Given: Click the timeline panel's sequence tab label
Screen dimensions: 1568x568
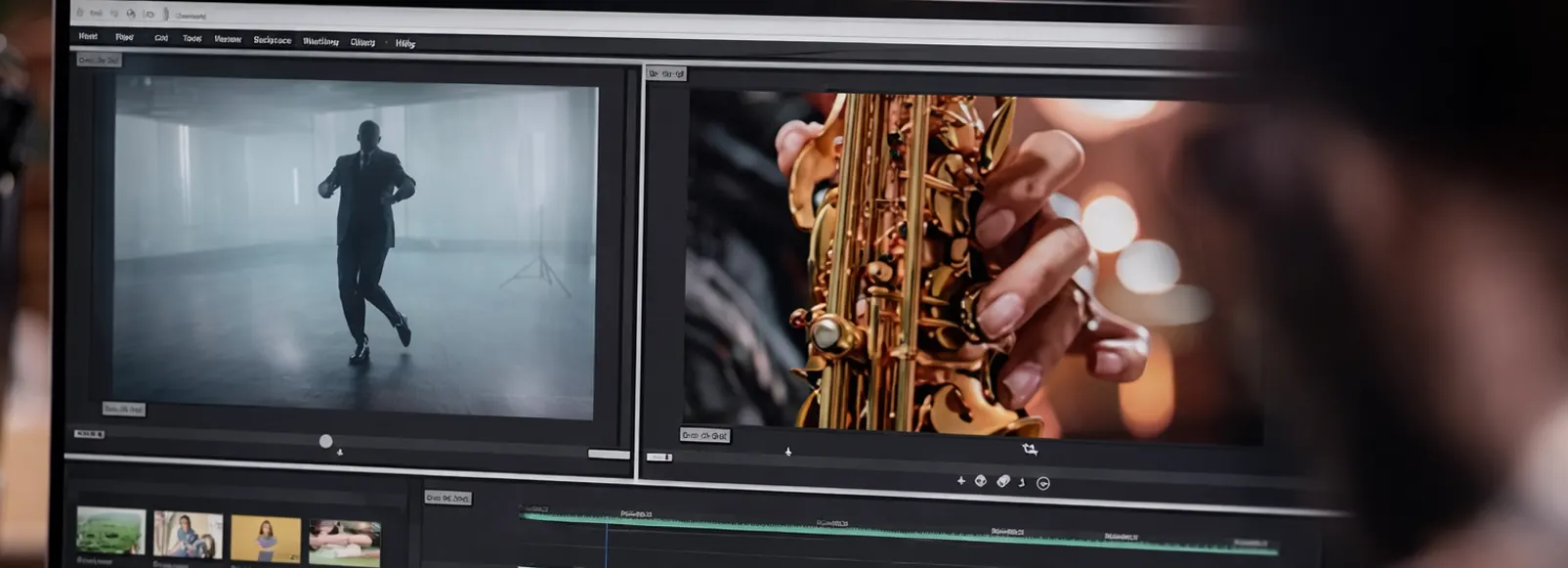Looking at the screenshot, I should point(448,498).
